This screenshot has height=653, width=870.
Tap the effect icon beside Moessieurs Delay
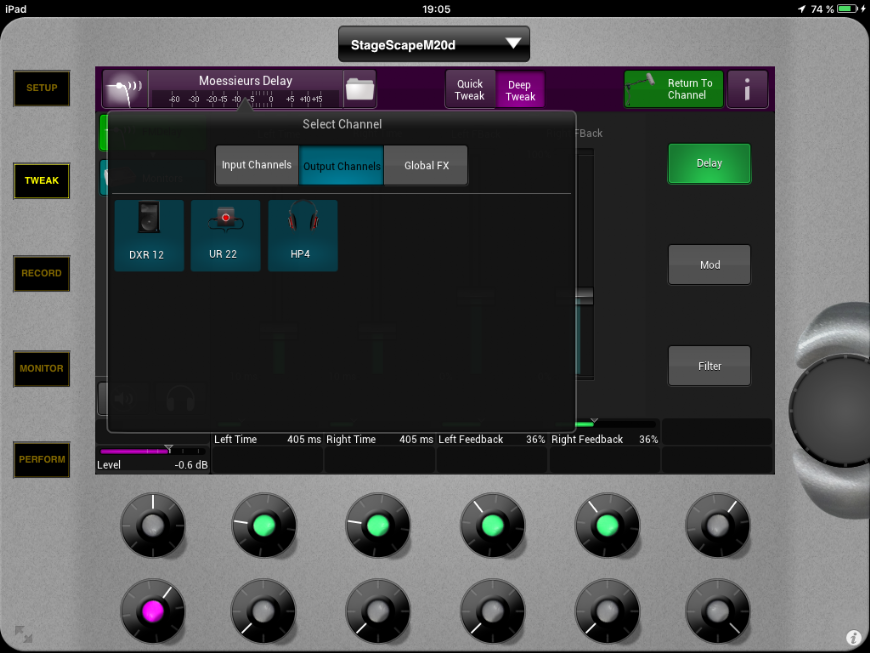tap(125, 89)
